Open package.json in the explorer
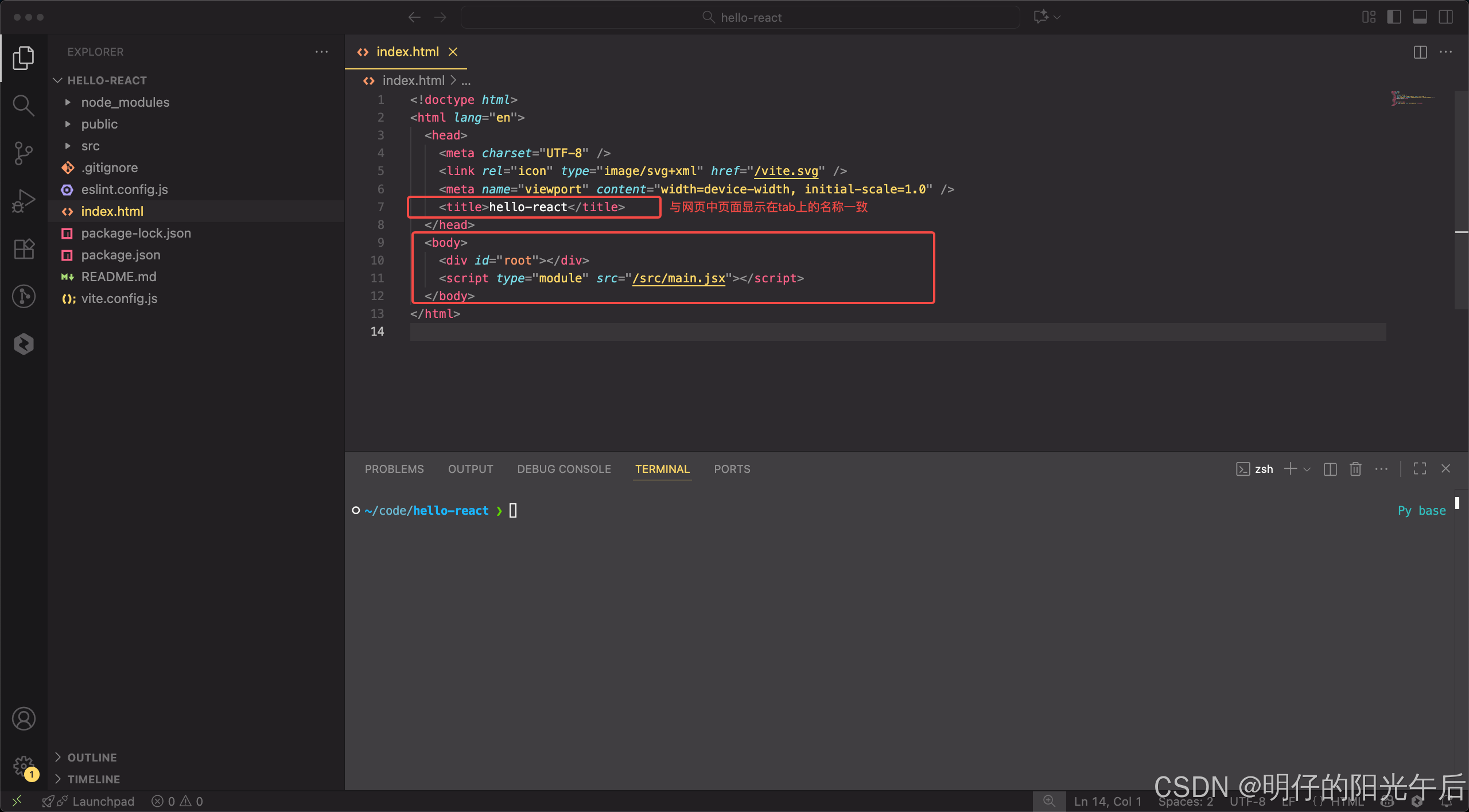 pos(121,255)
